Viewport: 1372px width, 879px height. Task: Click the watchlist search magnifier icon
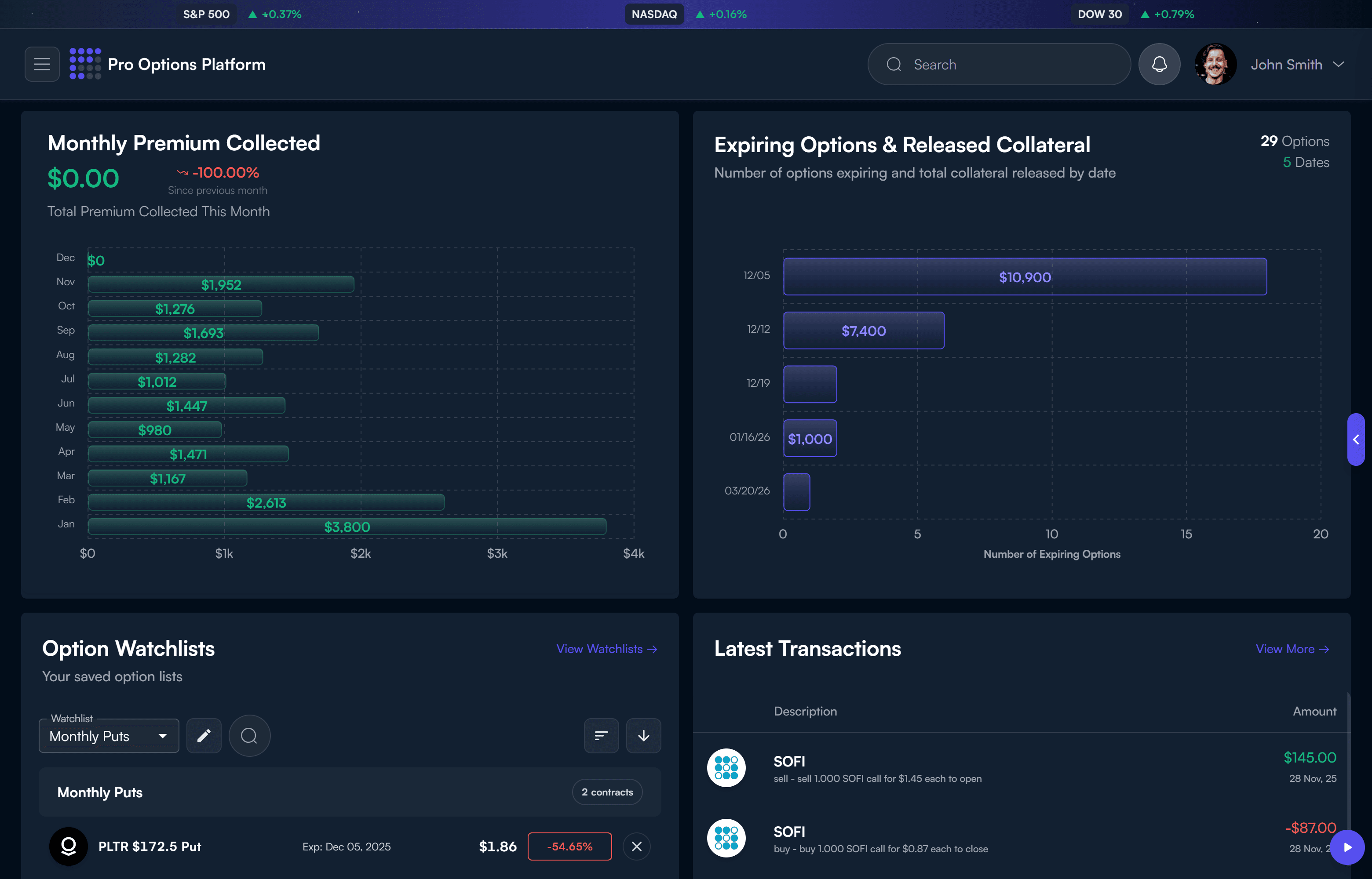pyautogui.click(x=249, y=735)
